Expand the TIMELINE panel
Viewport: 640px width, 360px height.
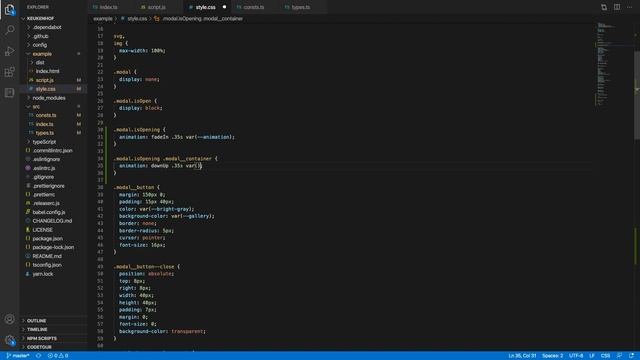pos(53,329)
